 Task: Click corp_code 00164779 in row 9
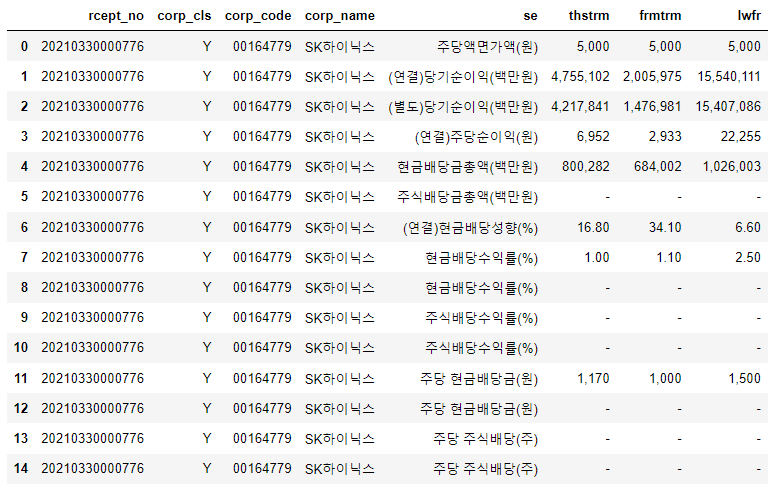tap(262, 318)
